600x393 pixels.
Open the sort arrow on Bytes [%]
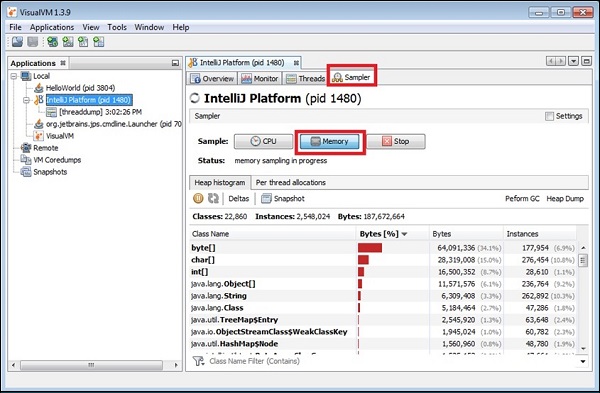coord(404,234)
